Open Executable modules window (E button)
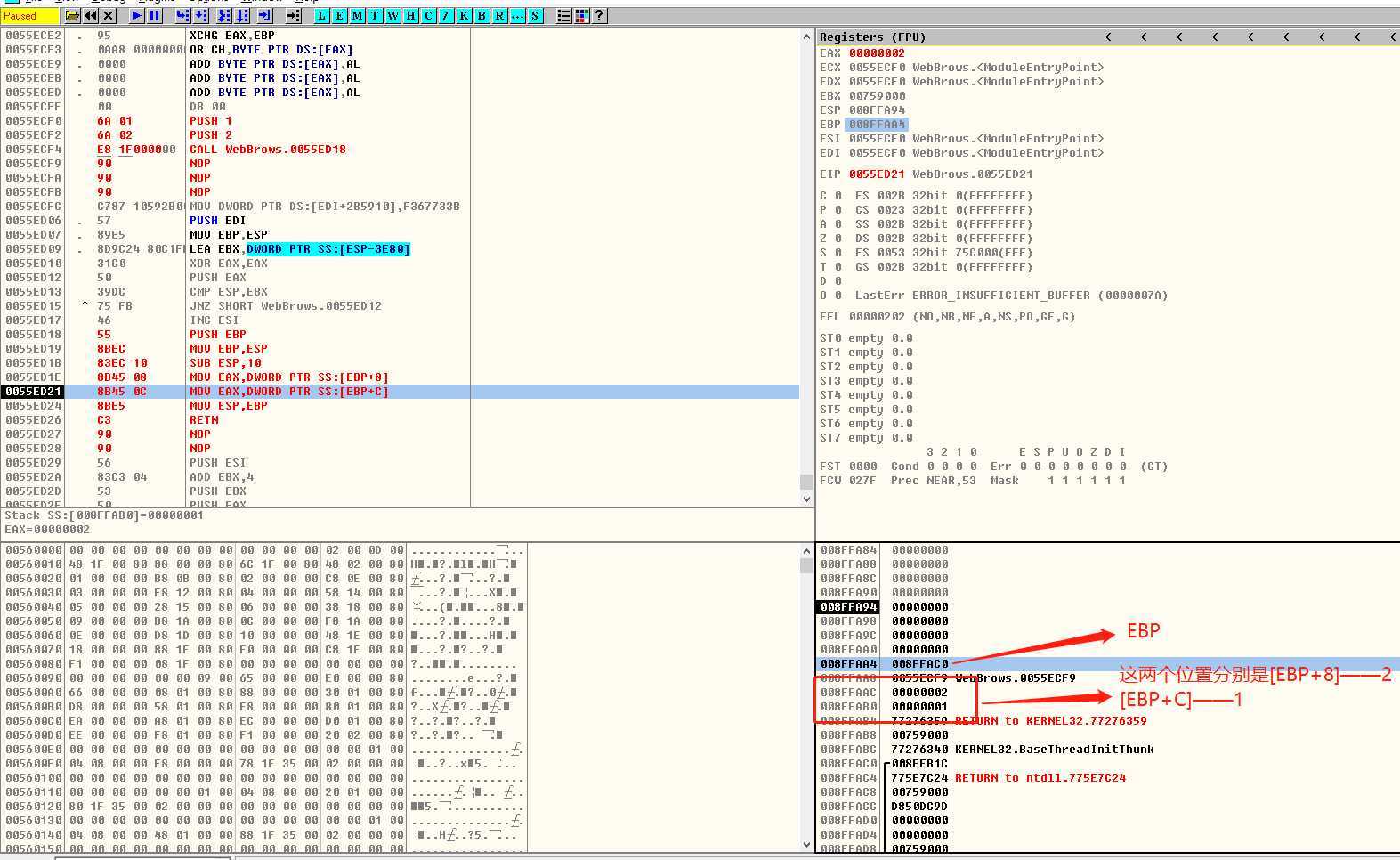The height and width of the screenshot is (860, 1400). (339, 15)
